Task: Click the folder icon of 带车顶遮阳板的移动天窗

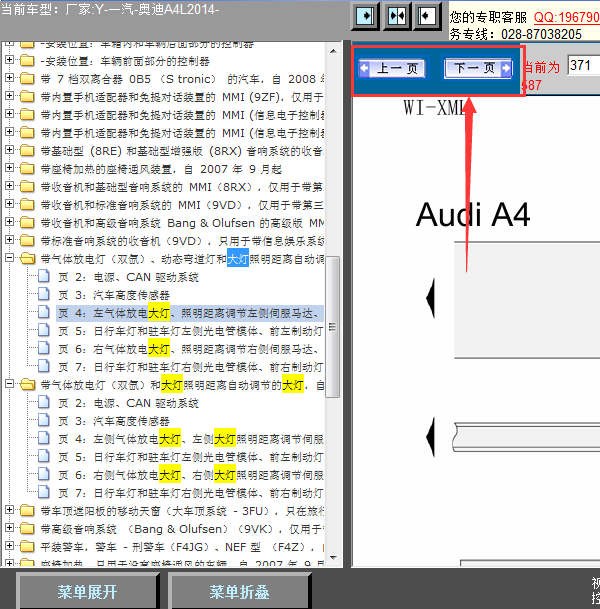Action: [27, 510]
